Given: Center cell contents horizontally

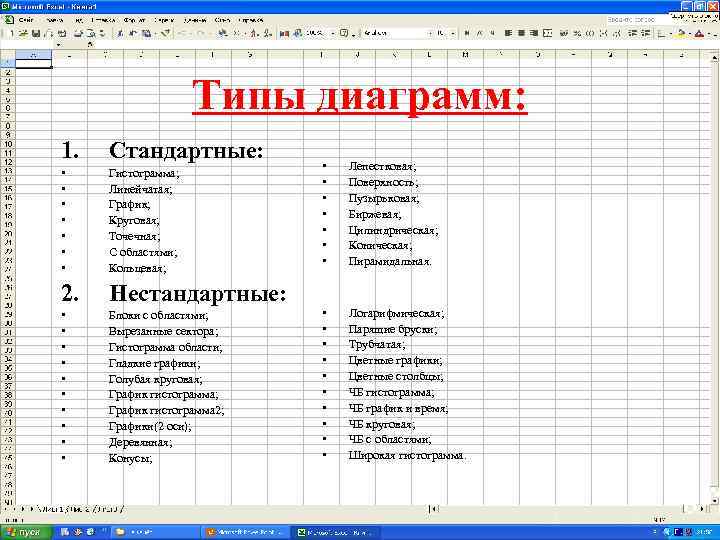Looking at the screenshot, I should point(521,34).
